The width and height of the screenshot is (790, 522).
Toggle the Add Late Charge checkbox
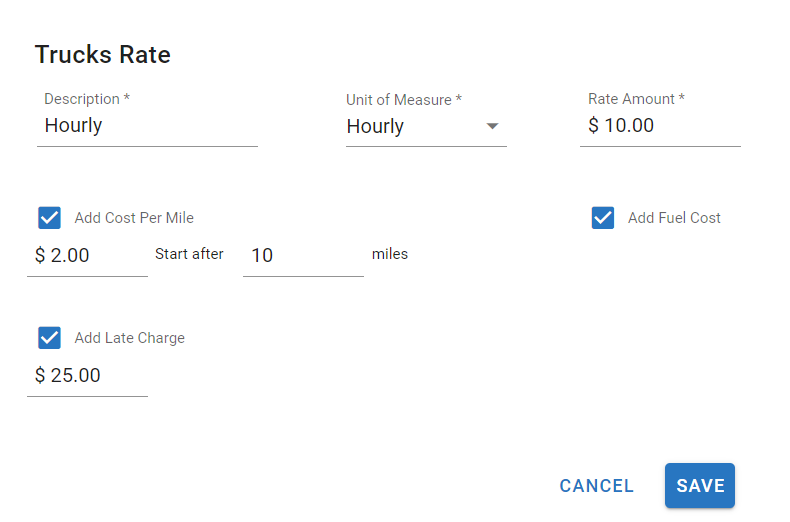coord(50,338)
